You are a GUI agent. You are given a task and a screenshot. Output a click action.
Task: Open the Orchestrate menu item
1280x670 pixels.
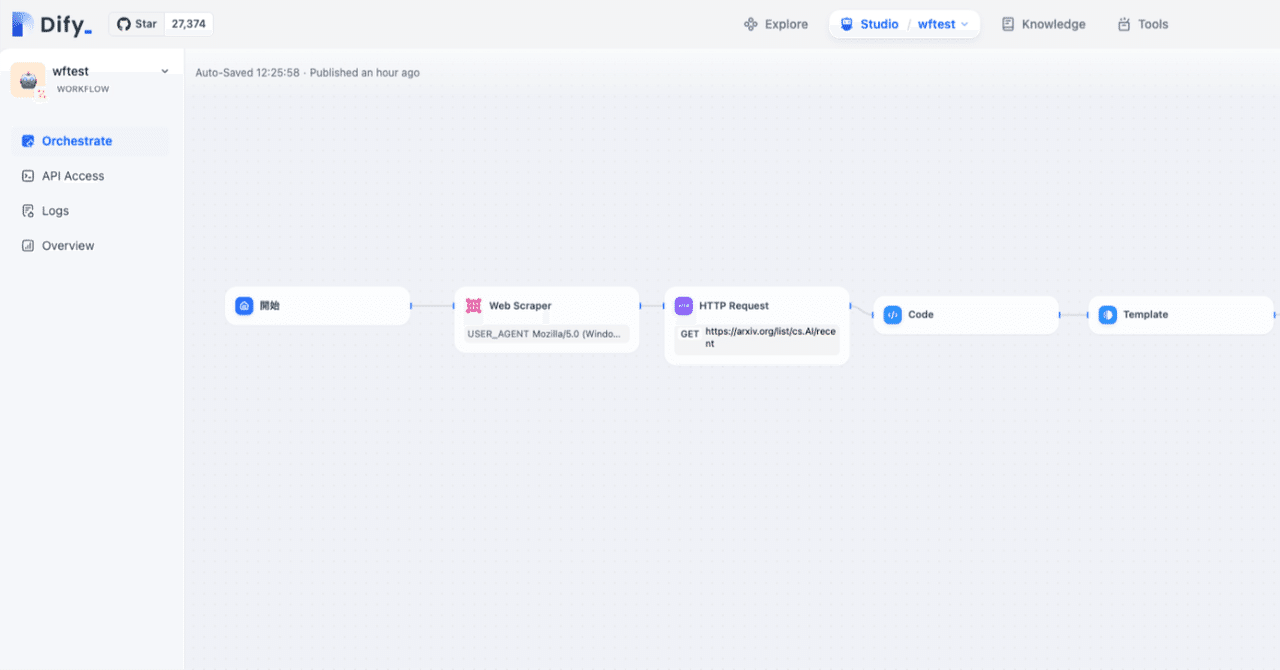(x=77, y=141)
